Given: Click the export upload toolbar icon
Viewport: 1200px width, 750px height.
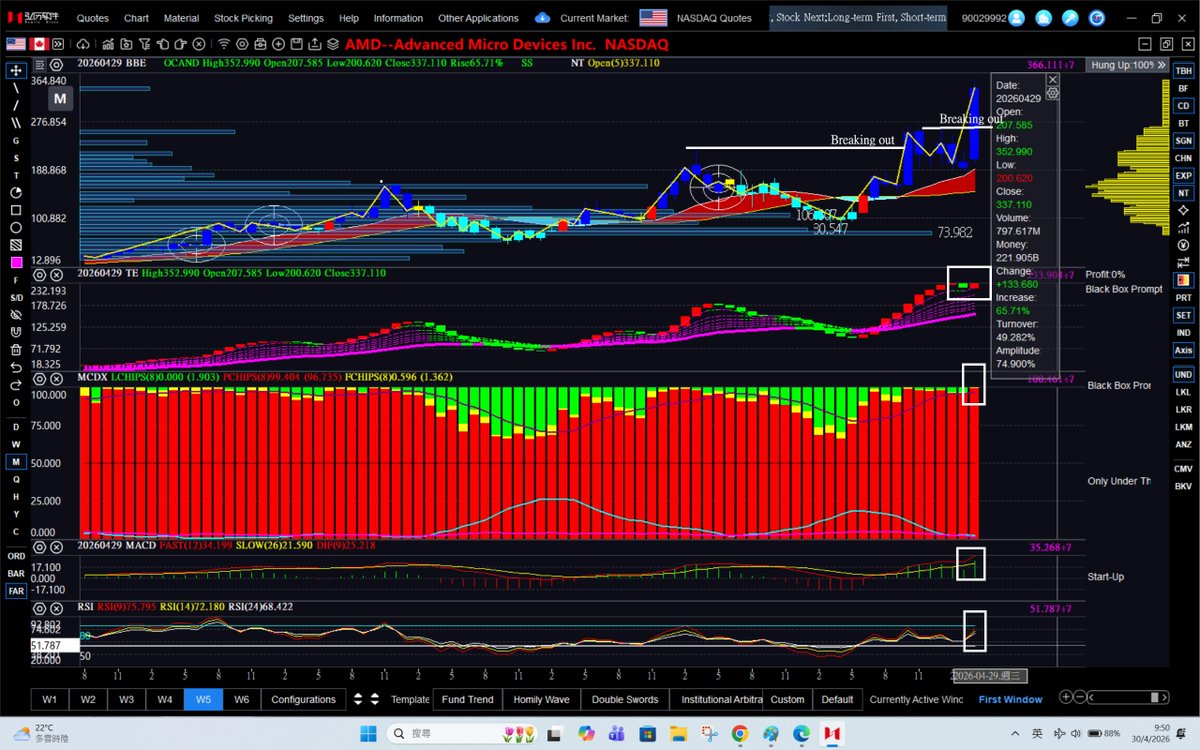Looking at the screenshot, I should (x=314, y=44).
